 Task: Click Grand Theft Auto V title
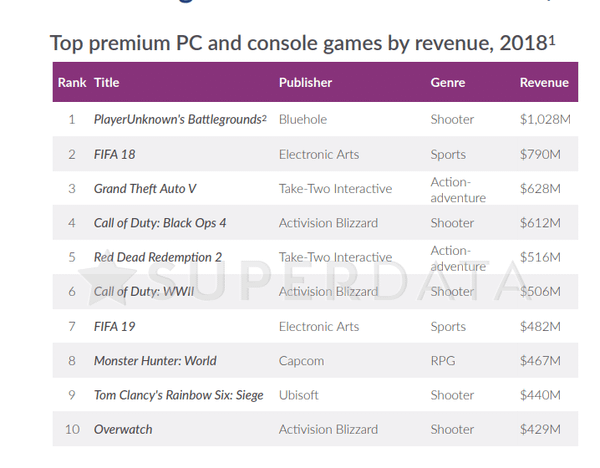pos(145,189)
